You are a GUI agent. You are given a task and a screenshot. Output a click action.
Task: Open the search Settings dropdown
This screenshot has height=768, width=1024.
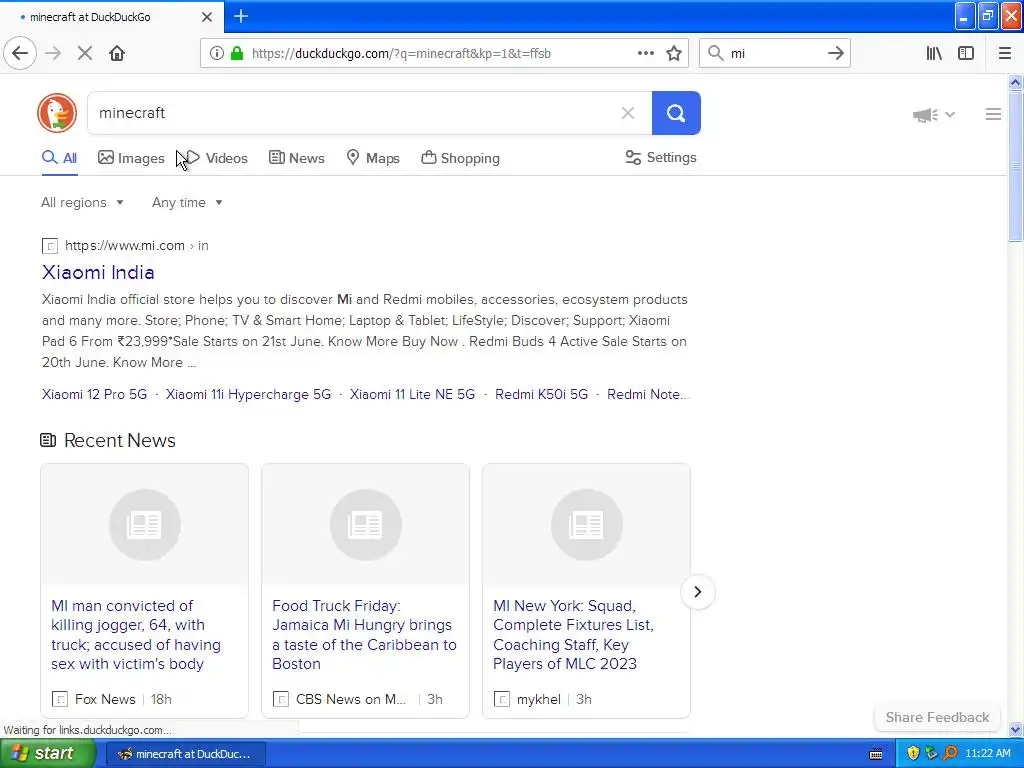click(661, 157)
